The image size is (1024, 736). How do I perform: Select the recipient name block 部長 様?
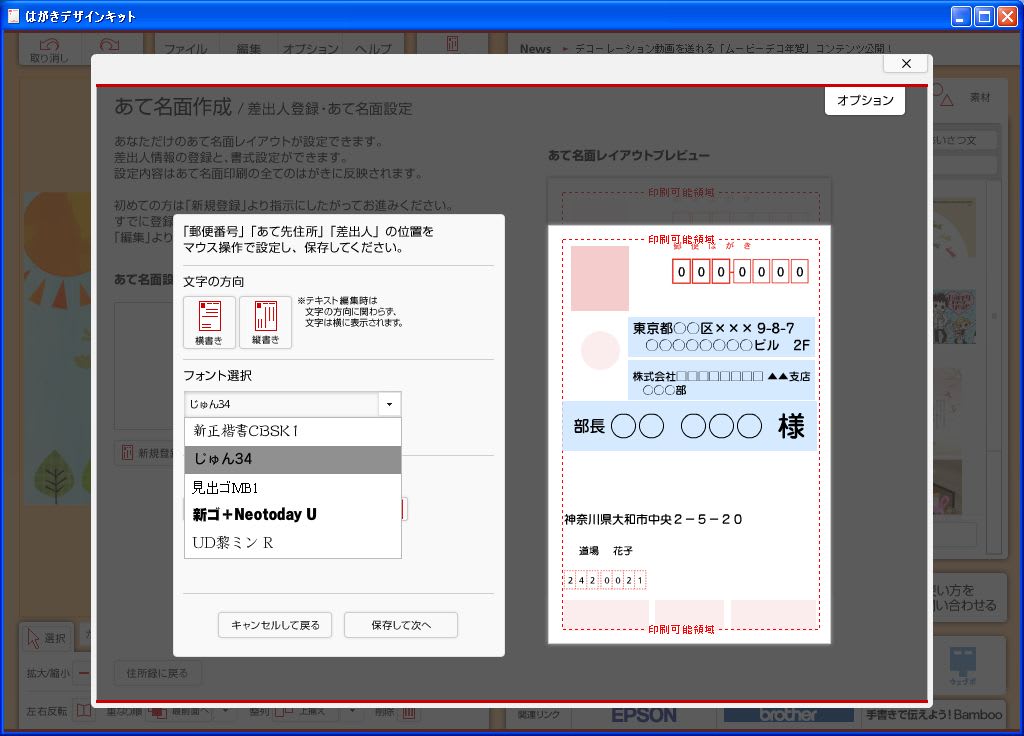pyautogui.click(x=689, y=427)
